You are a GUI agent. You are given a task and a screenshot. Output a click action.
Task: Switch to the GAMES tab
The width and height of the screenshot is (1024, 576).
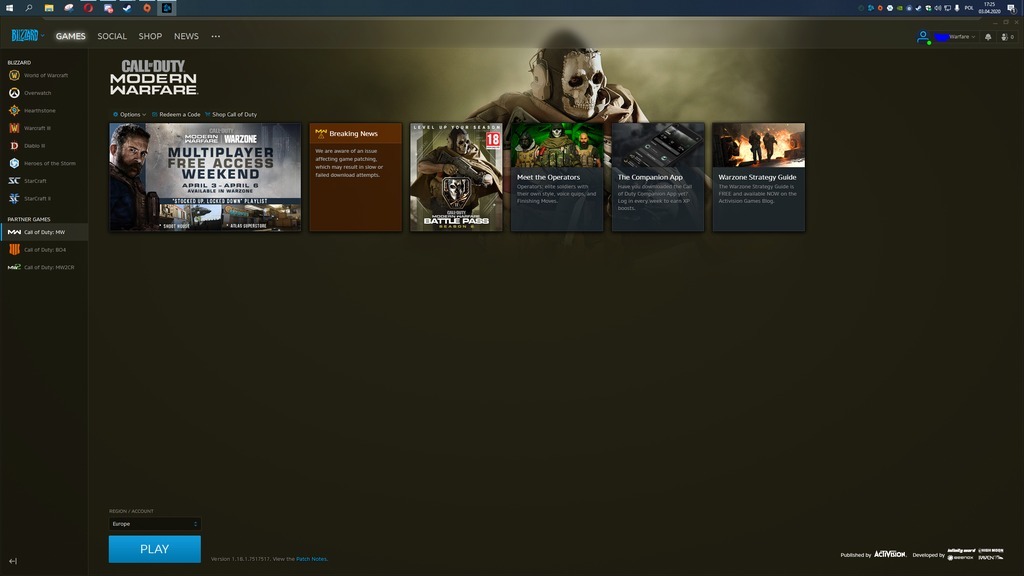coord(71,37)
